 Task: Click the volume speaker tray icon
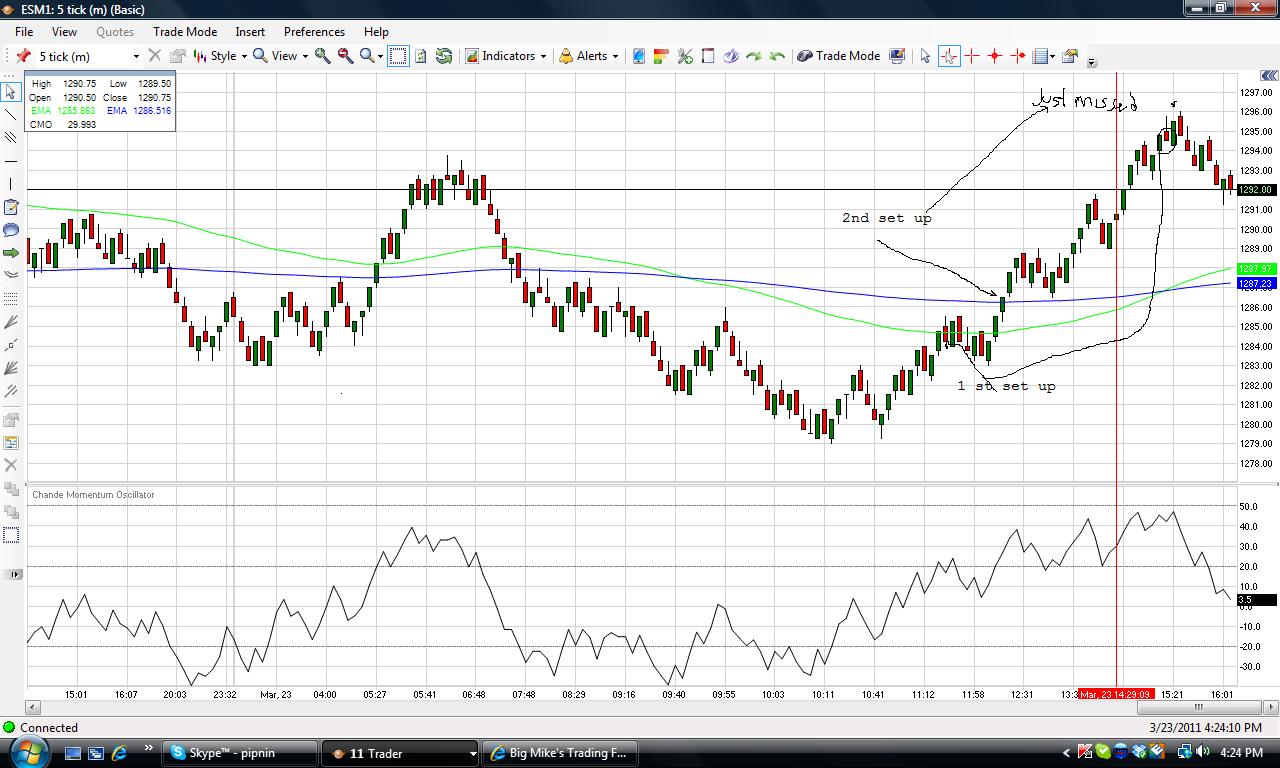tap(1201, 753)
